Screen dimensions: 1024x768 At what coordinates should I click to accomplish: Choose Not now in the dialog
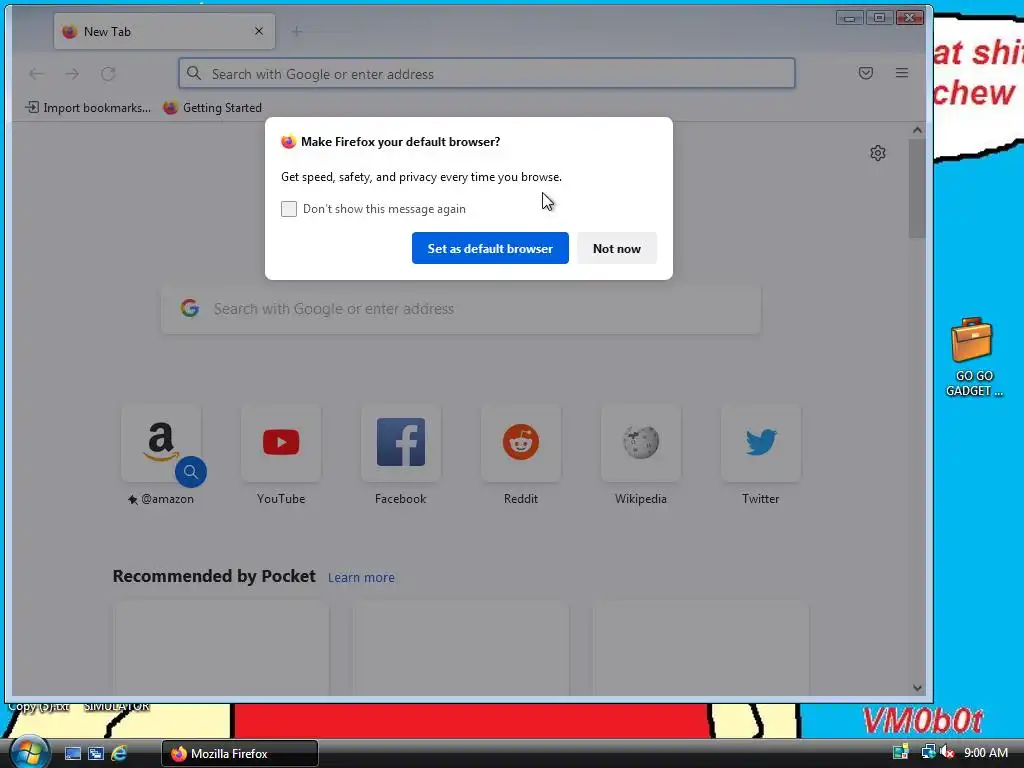click(616, 248)
